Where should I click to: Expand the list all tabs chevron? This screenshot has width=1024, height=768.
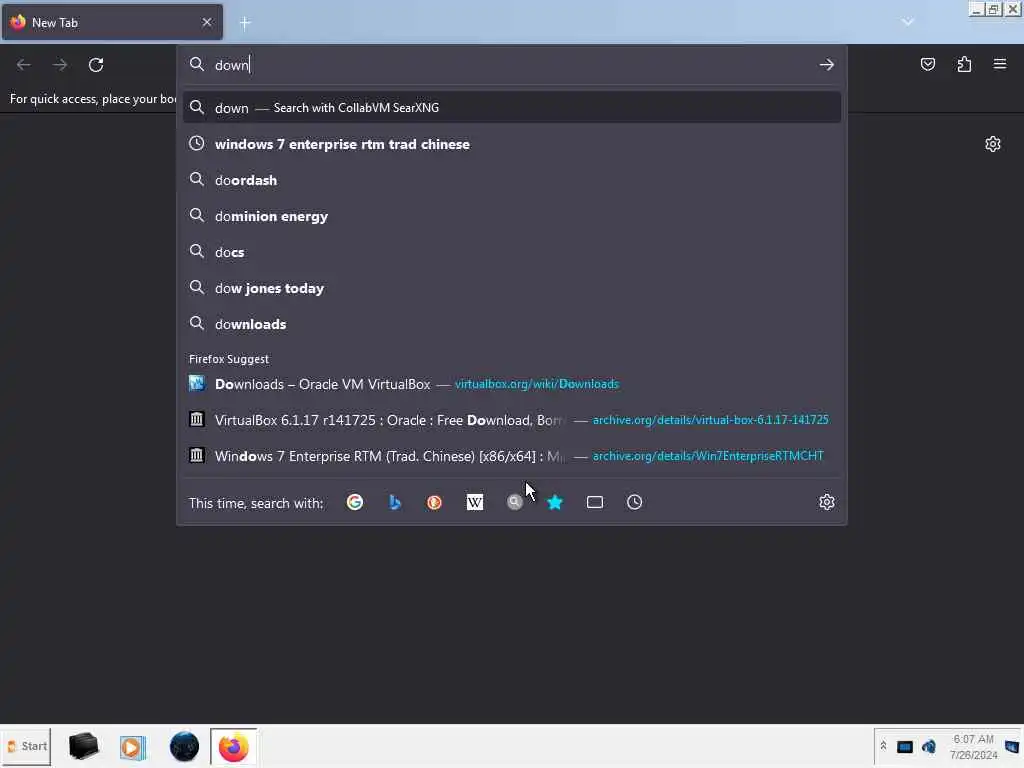click(x=908, y=22)
